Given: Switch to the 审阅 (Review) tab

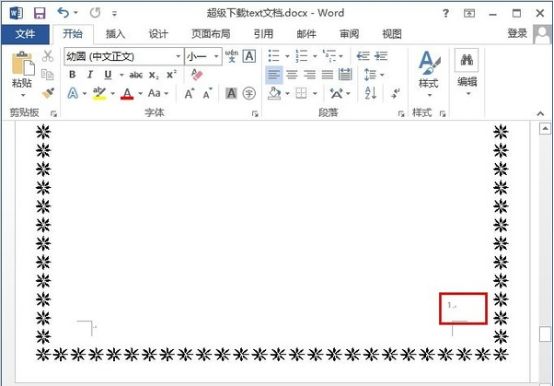Looking at the screenshot, I should click(x=349, y=34).
